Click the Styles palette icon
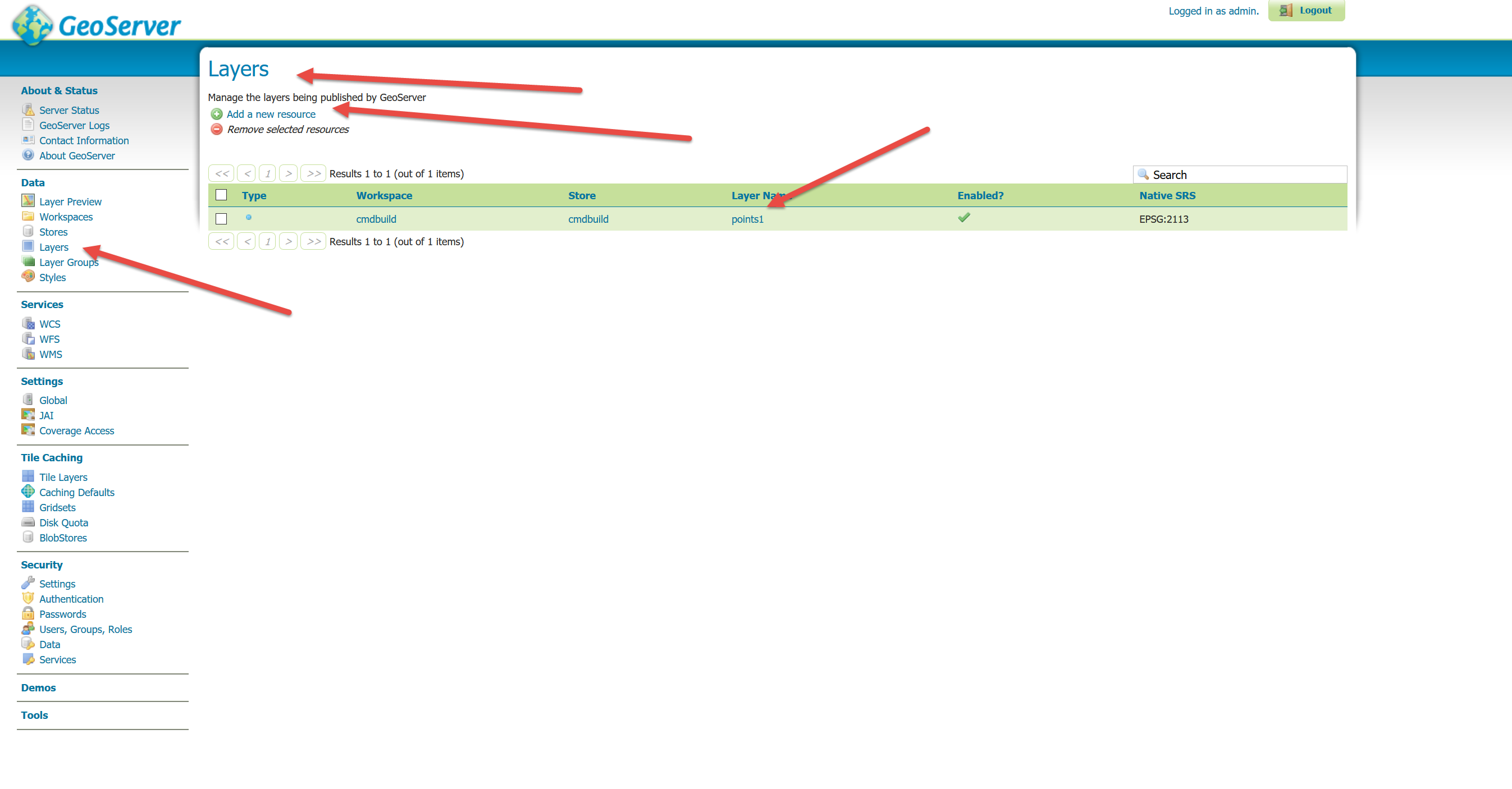 click(x=28, y=277)
